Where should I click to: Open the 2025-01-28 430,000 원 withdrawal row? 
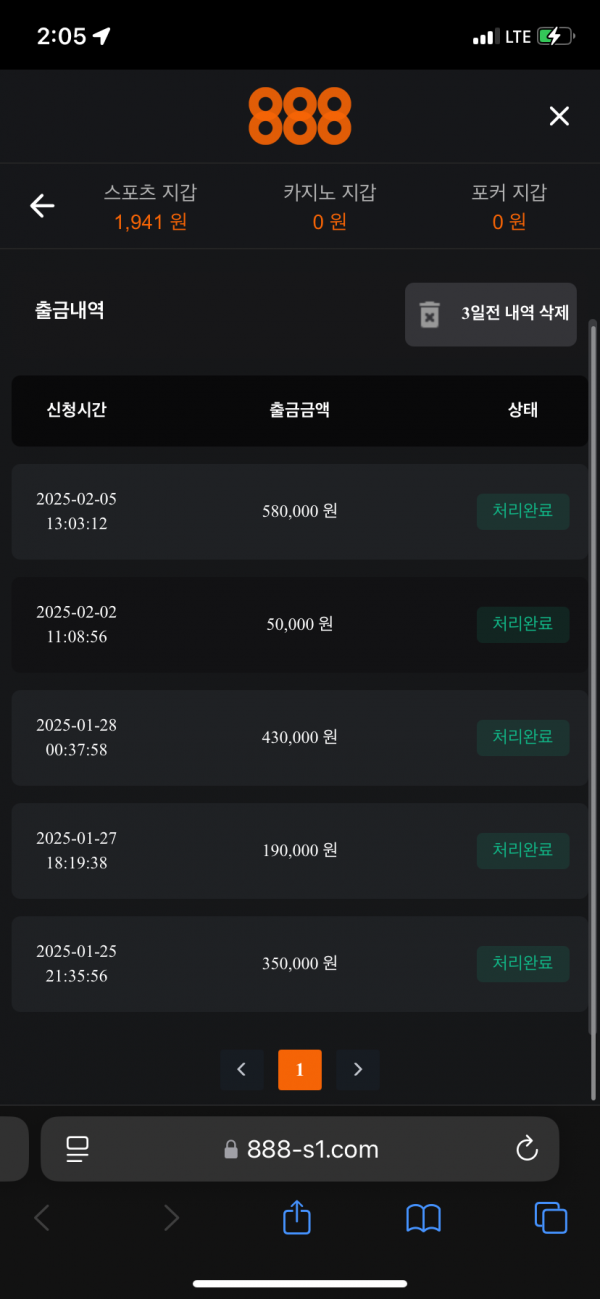coord(300,737)
